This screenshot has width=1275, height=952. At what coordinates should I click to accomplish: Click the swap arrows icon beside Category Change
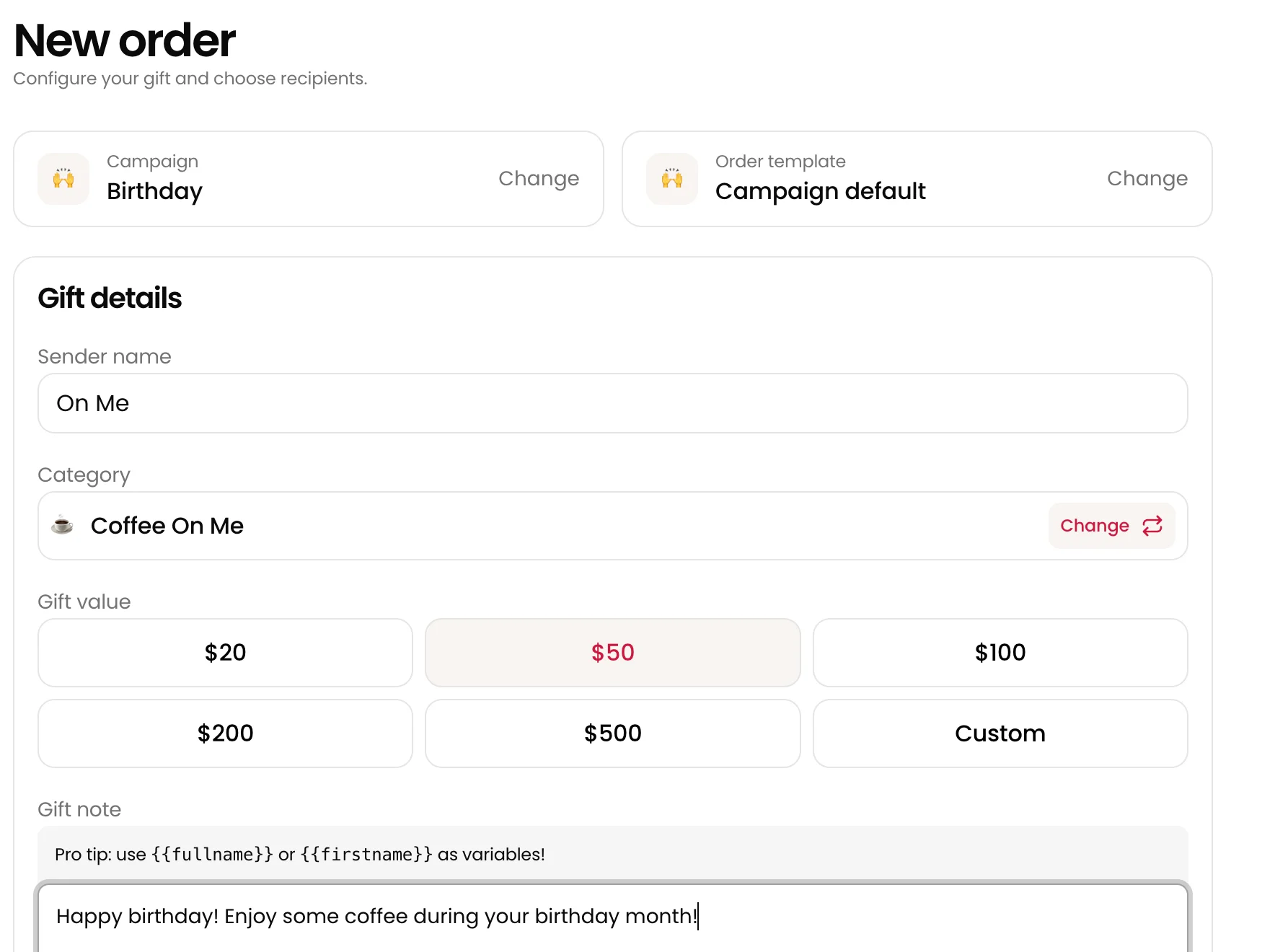[x=1152, y=526]
